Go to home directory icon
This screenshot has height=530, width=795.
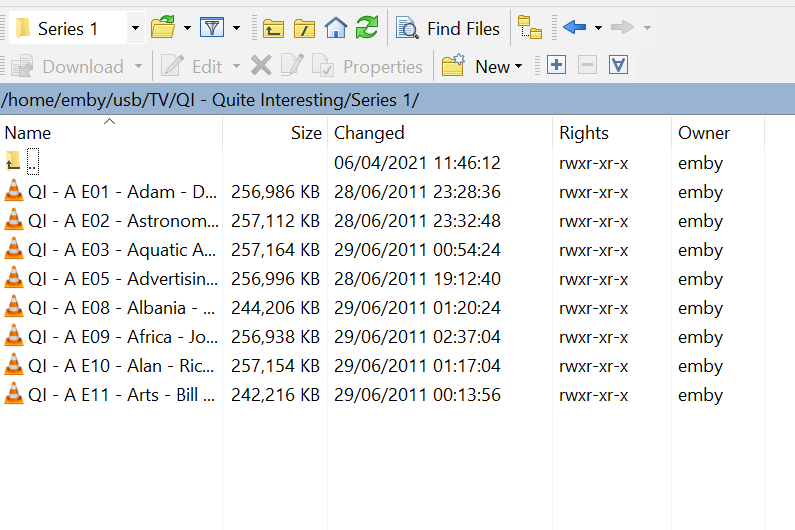point(336,28)
